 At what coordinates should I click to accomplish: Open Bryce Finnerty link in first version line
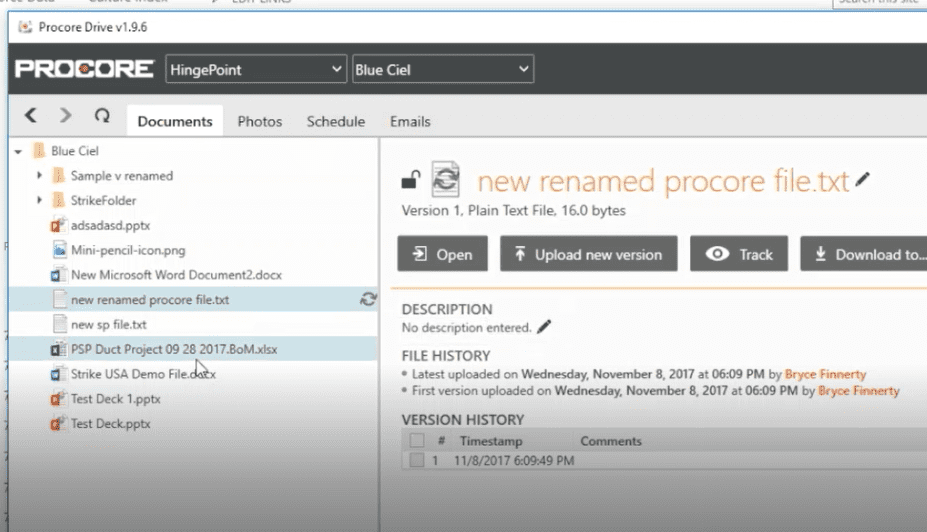click(858, 391)
